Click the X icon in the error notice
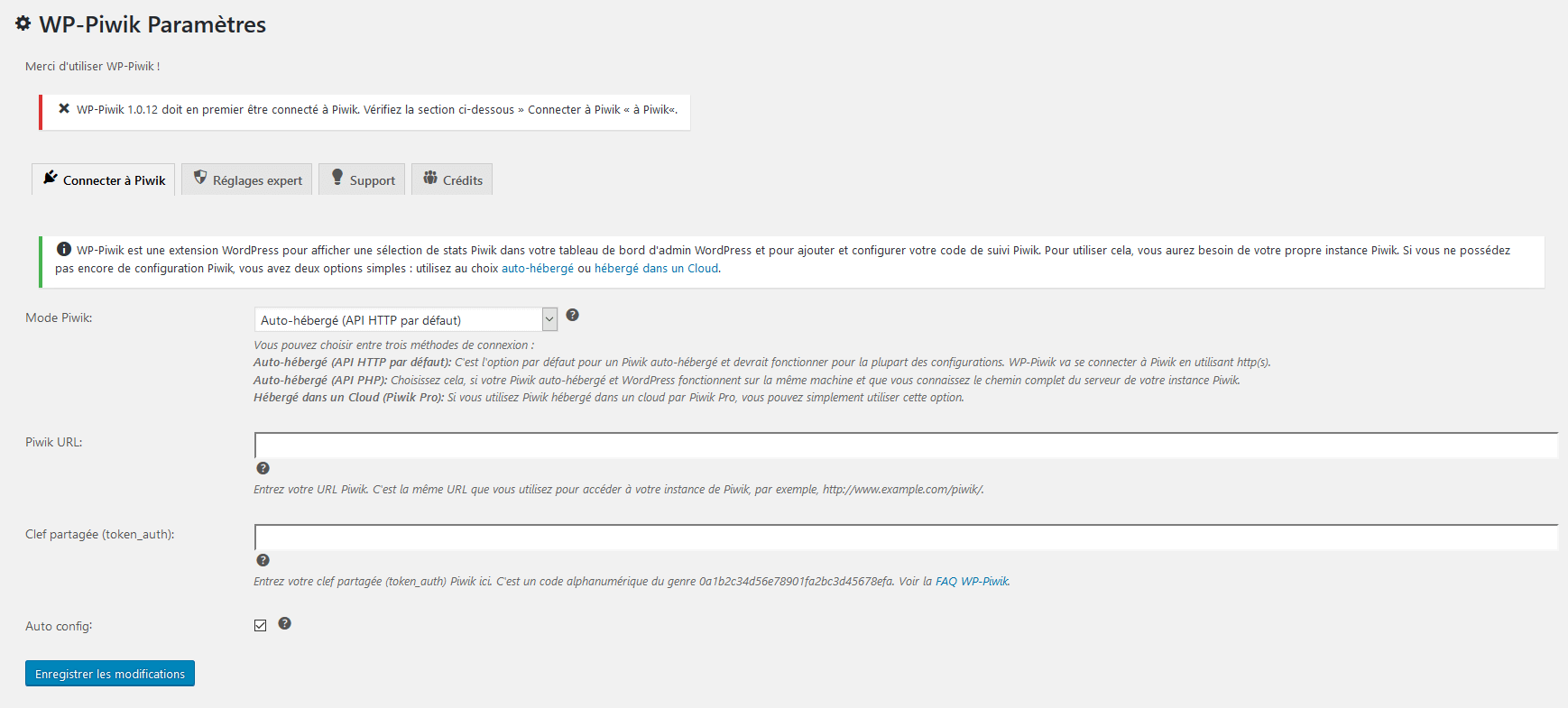Viewport: 1568px width, 708px height. pyautogui.click(x=64, y=108)
